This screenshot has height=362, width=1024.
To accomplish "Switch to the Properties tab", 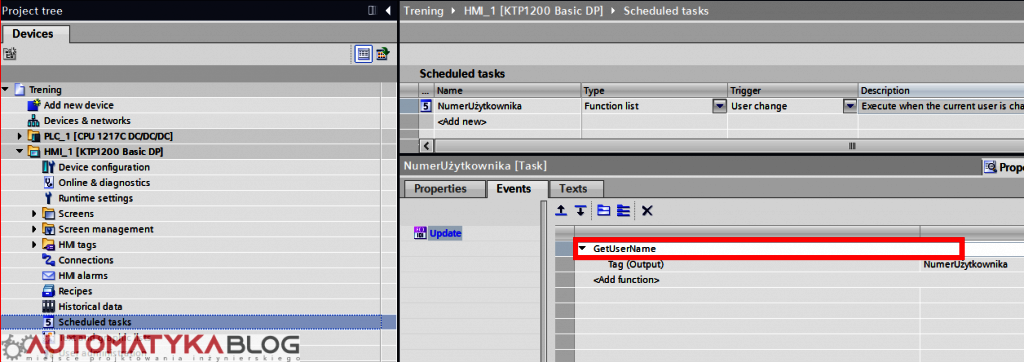I will [x=440, y=189].
